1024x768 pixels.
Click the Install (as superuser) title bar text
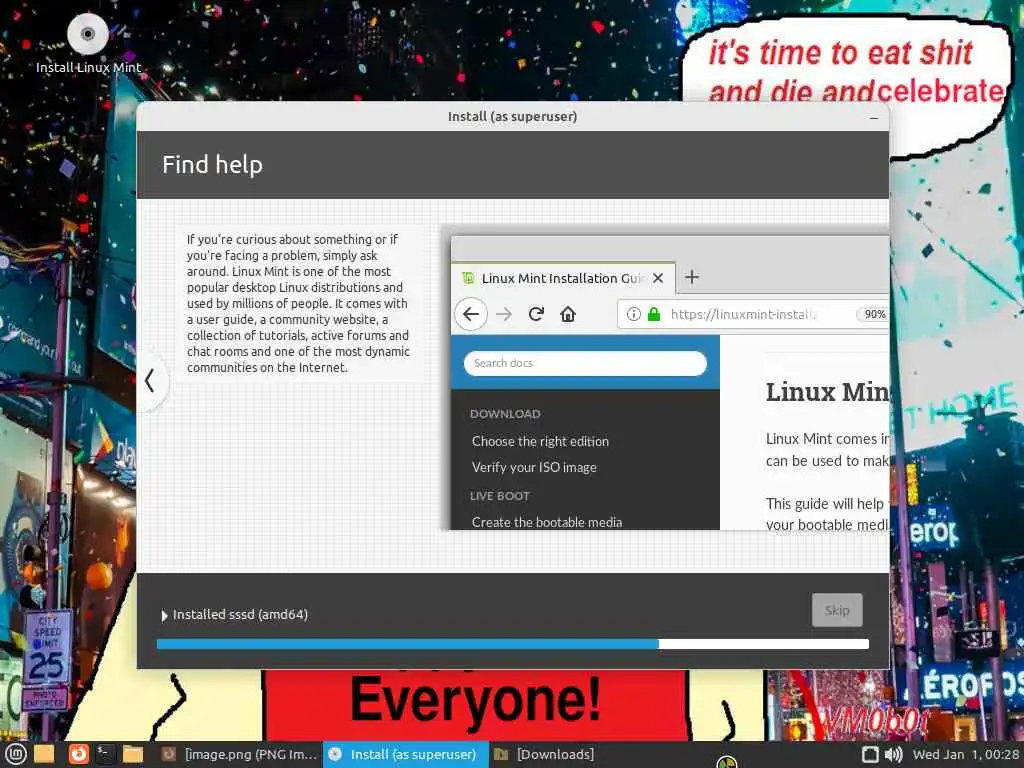point(513,116)
